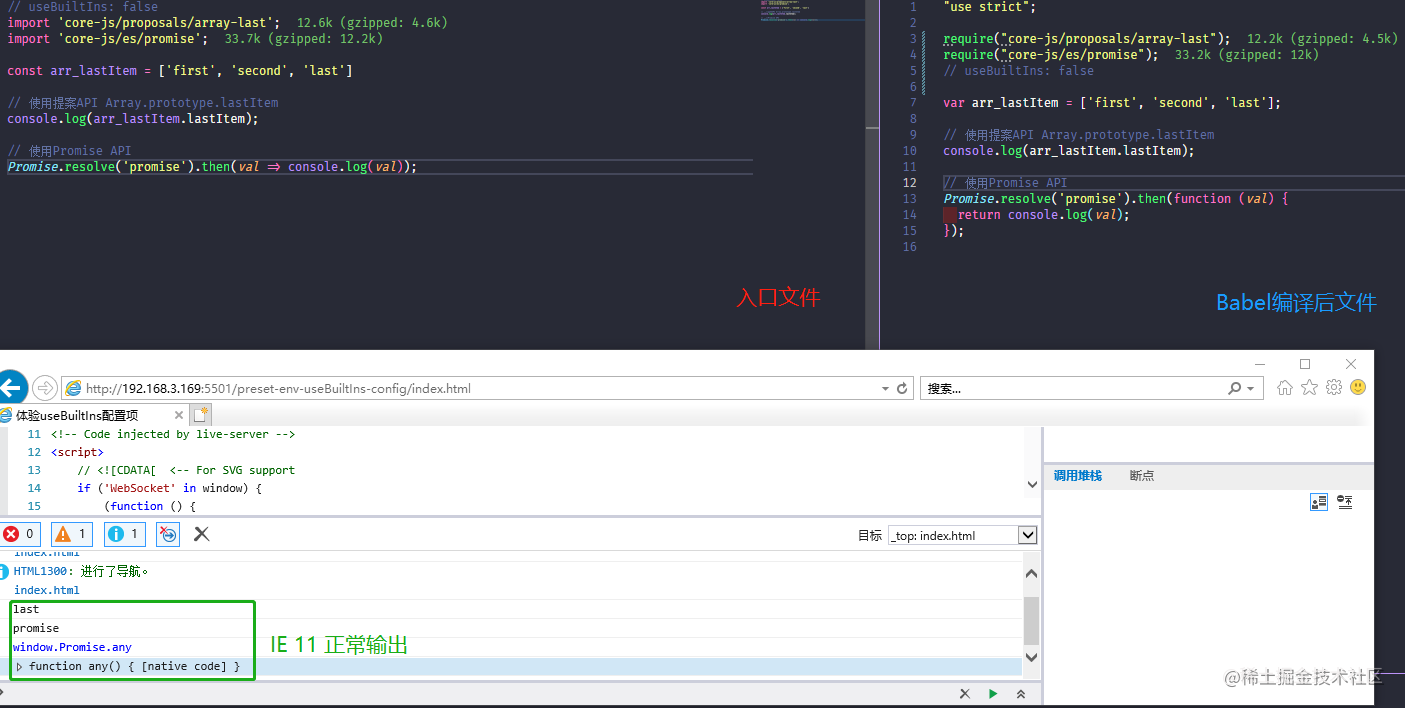Go back with the IE back arrow

click(10, 388)
